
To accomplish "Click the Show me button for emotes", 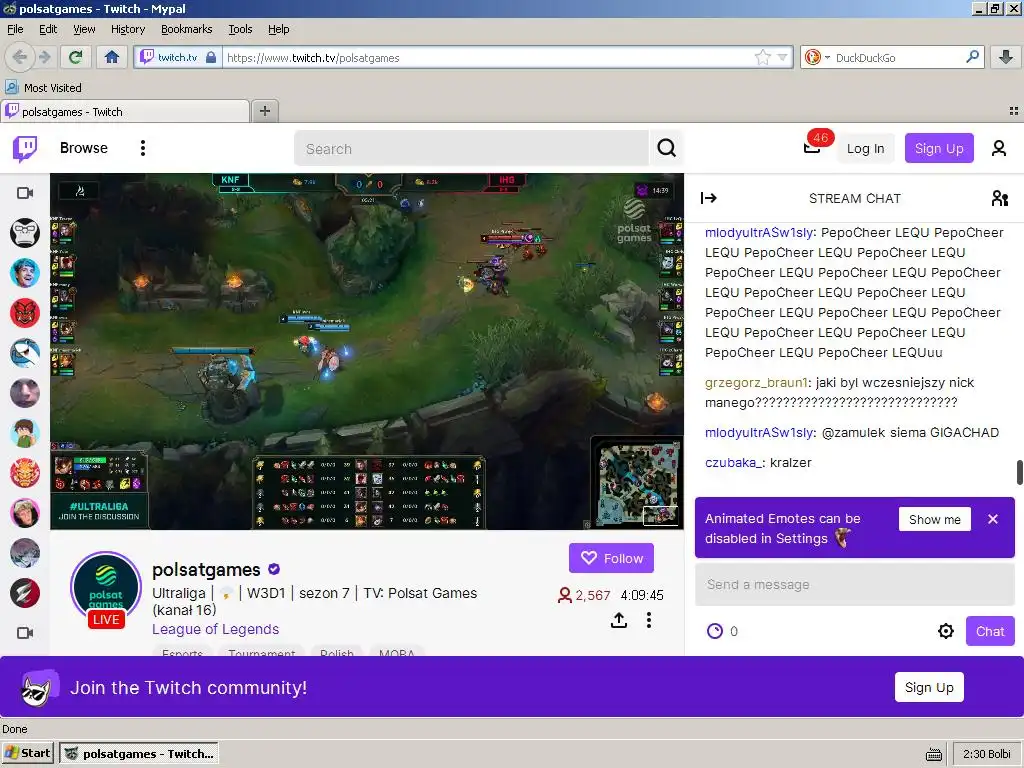I will (935, 519).
